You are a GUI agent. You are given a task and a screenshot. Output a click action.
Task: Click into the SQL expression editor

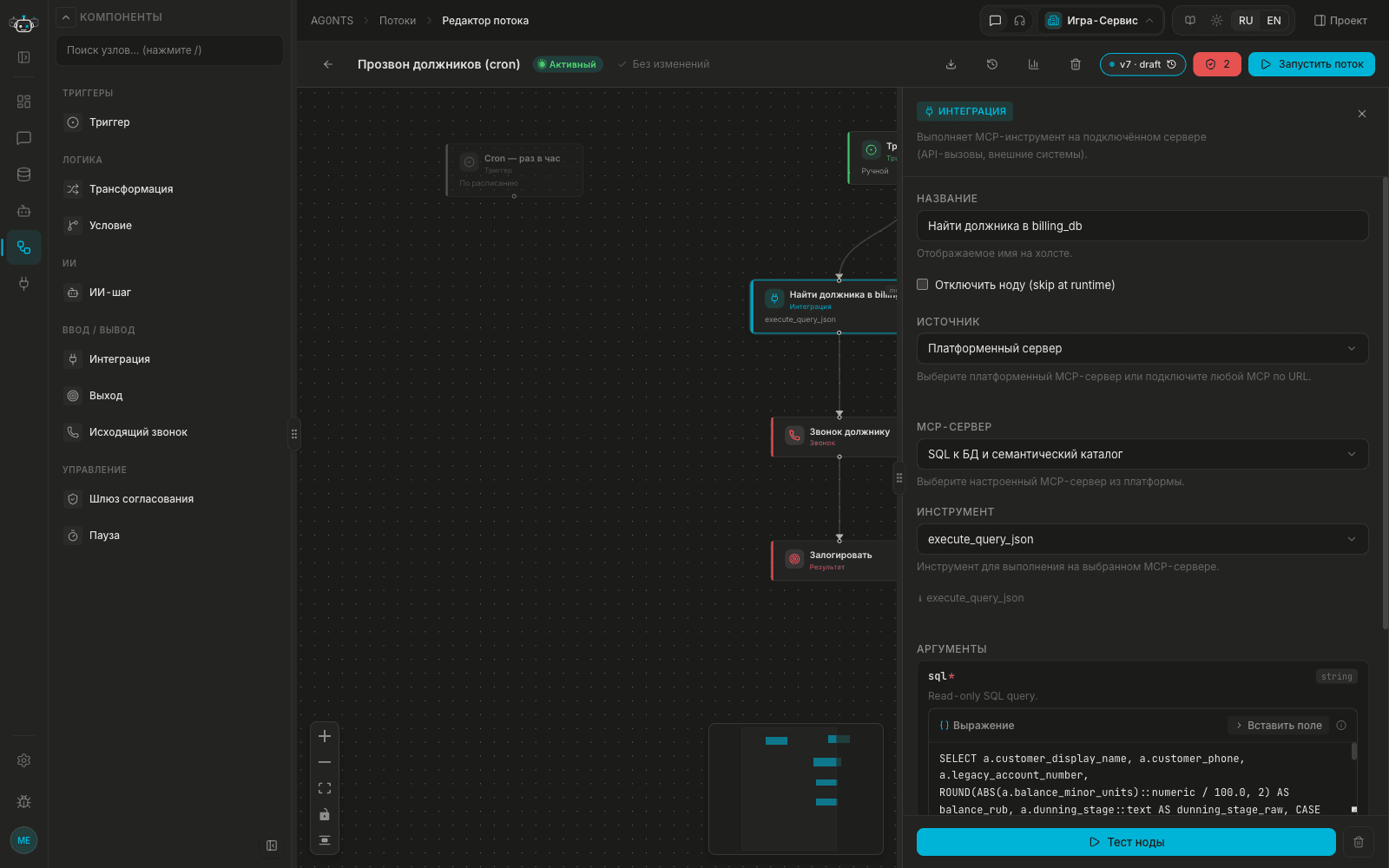[x=1139, y=779]
